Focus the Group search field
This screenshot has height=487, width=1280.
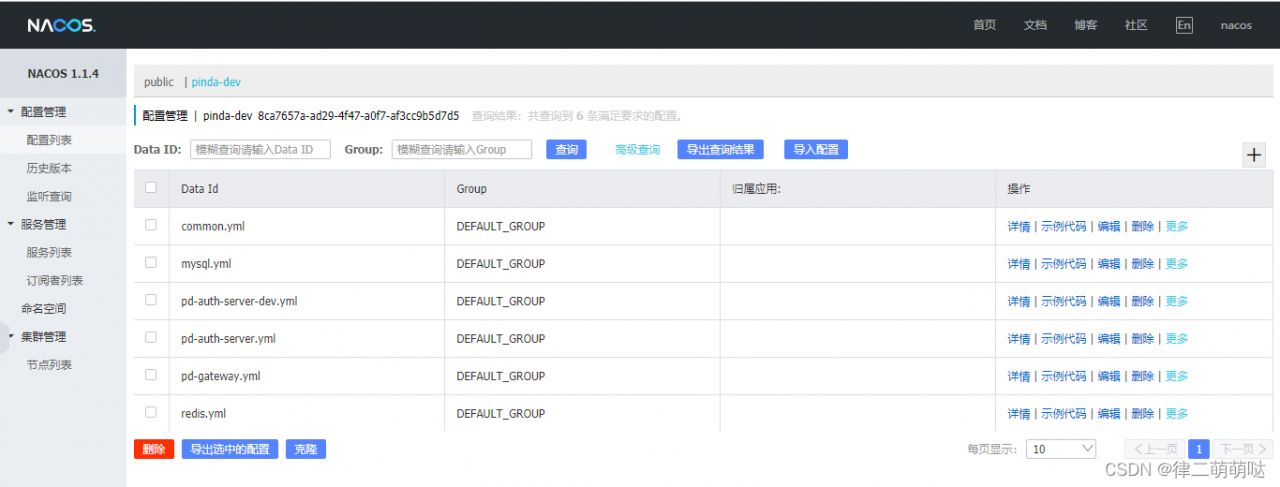tap(462, 149)
